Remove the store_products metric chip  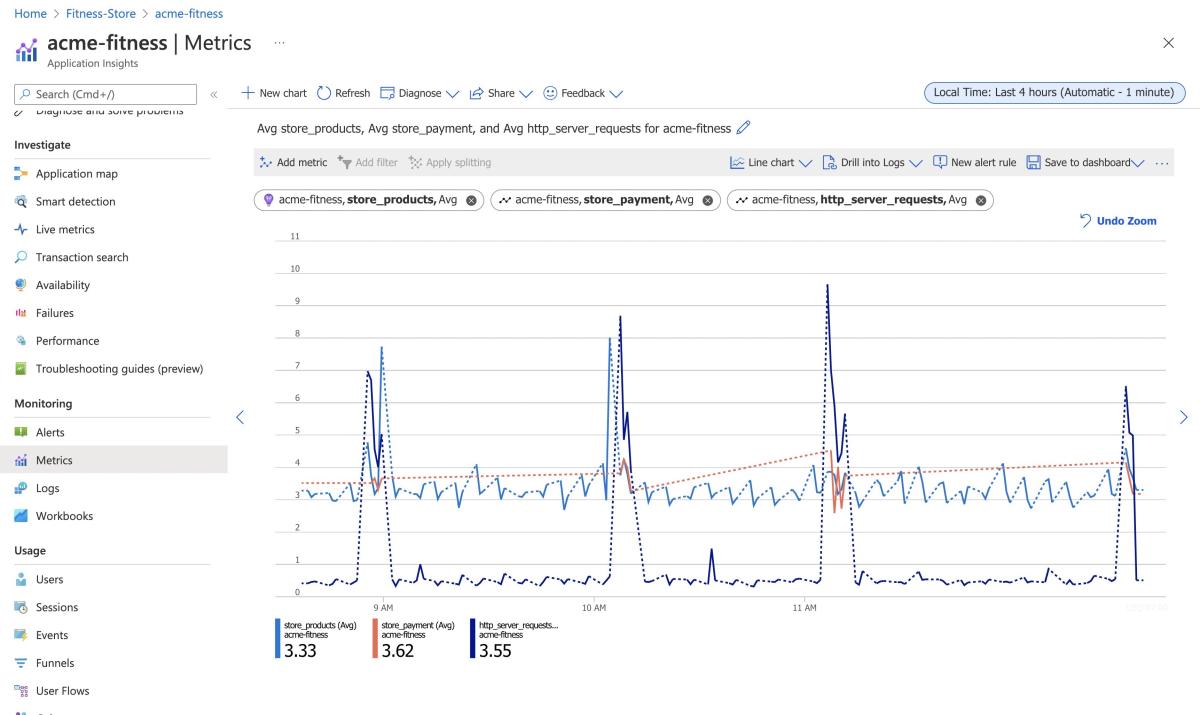click(471, 200)
